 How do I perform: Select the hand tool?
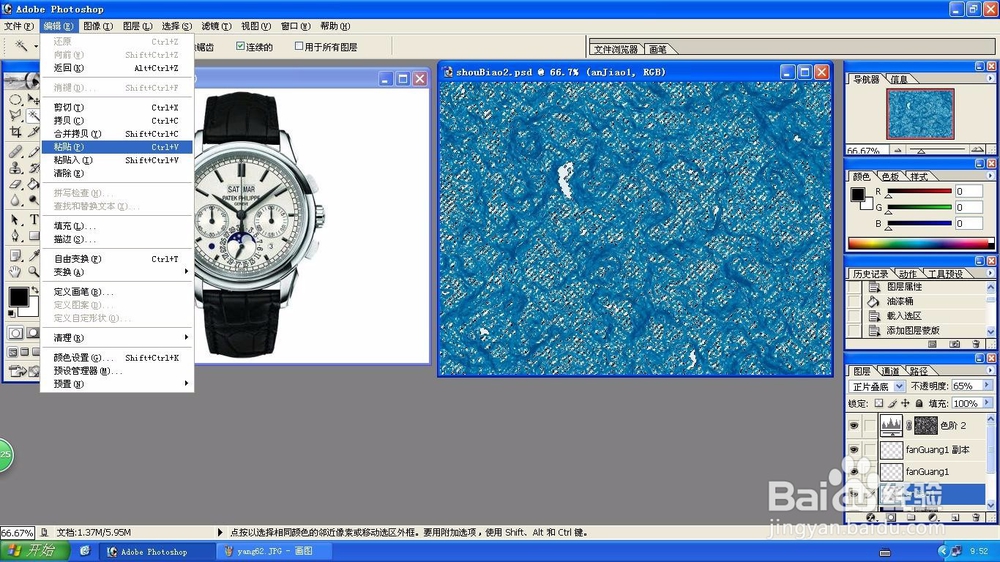pyautogui.click(x=15, y=271)
